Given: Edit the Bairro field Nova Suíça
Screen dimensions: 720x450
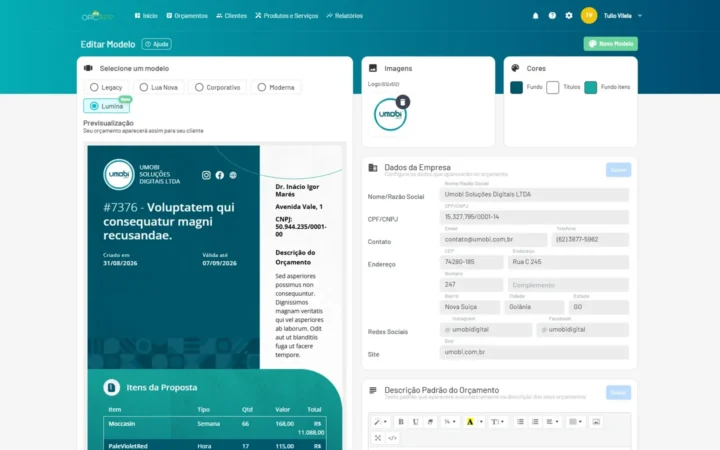Looking at the screenshot, I should [470, 307].
